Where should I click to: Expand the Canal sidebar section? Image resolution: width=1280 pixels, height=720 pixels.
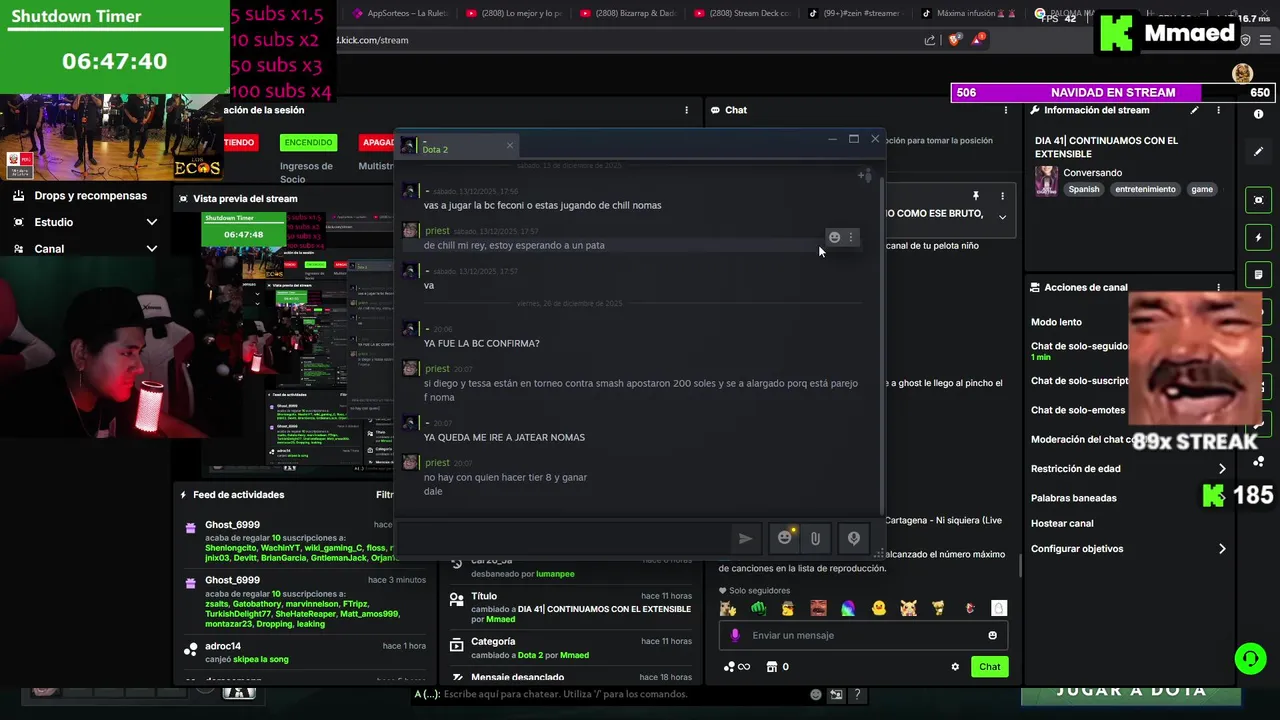[x=151, y=249]
